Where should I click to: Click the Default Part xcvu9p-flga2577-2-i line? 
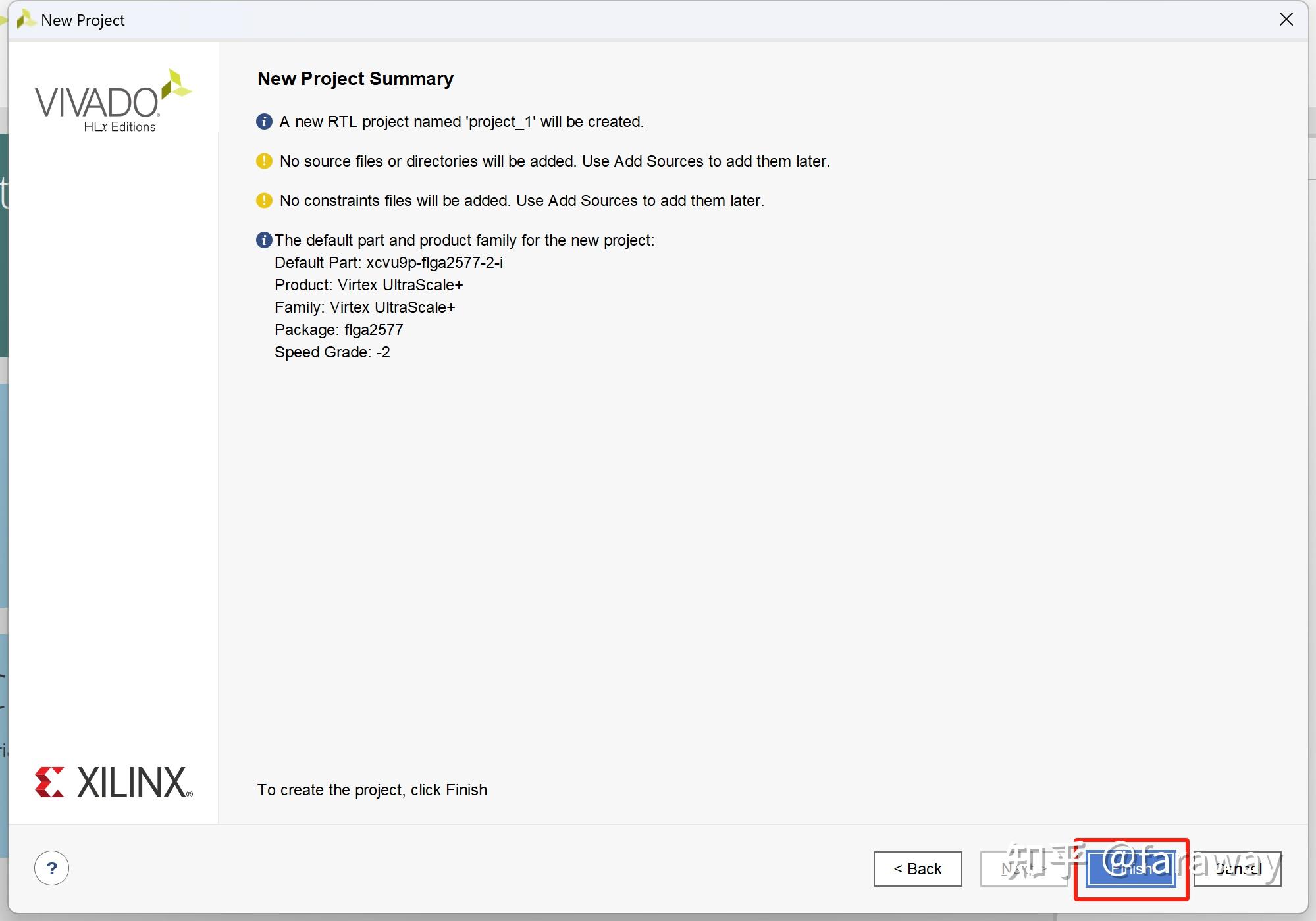(x=388, y=263)
